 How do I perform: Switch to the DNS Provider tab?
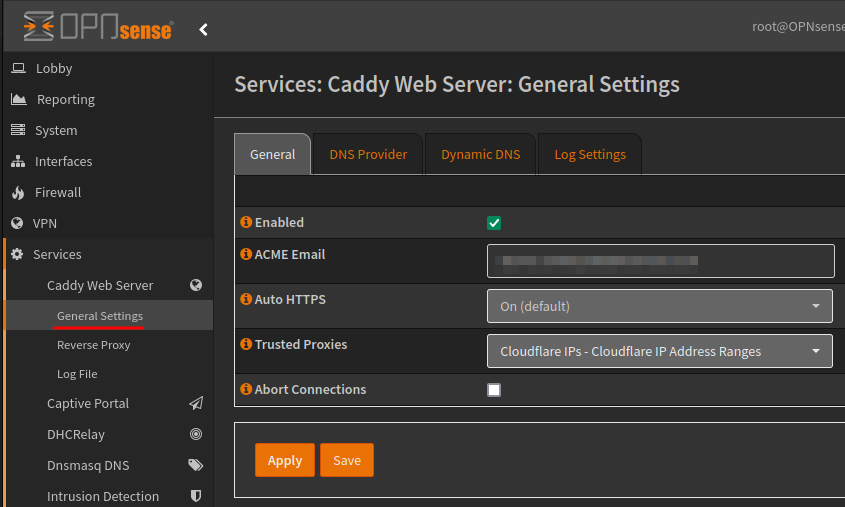click(x=368, y=154)
